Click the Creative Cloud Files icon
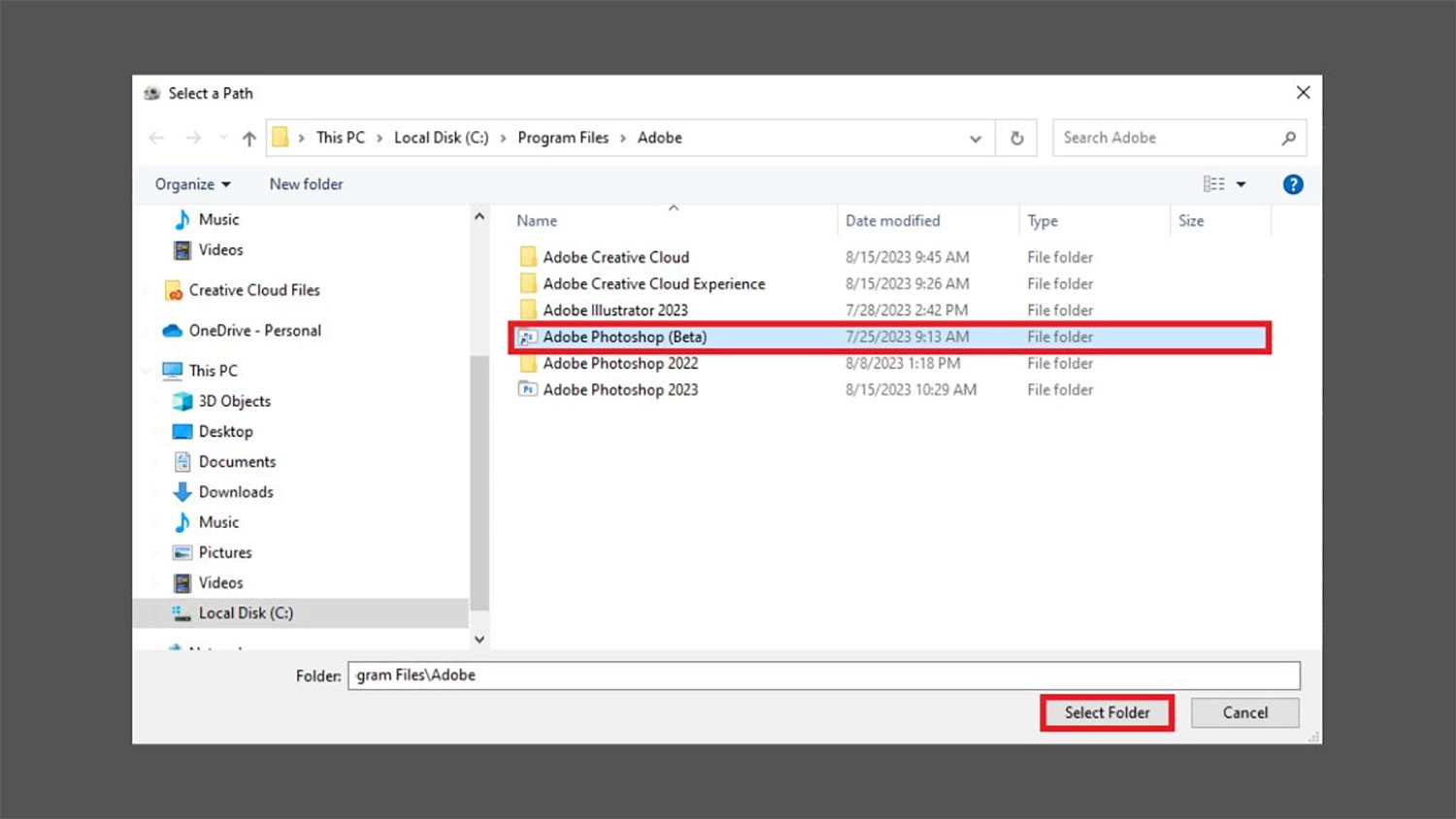 [174, 290]
